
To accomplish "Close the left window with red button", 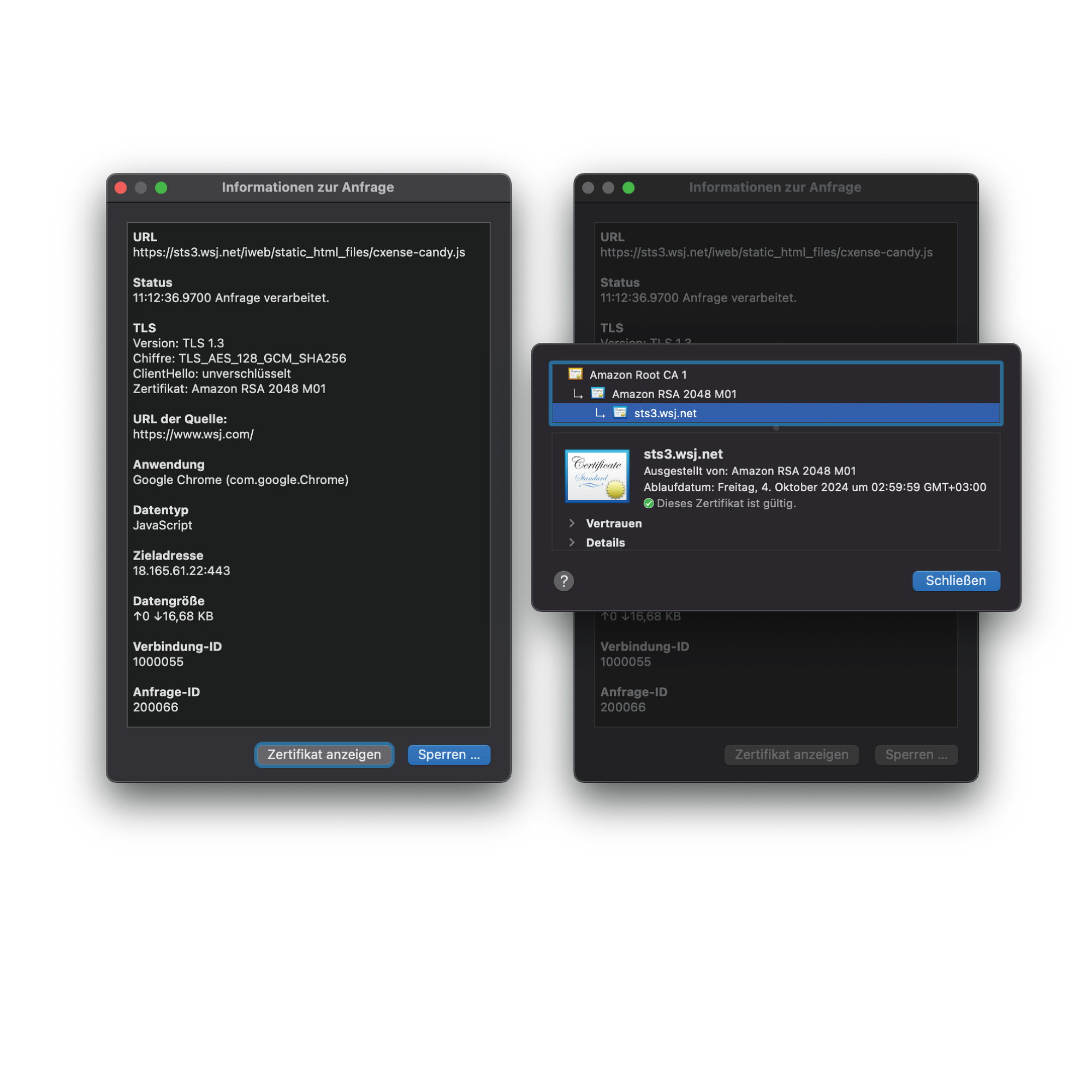I will point(120,188).
